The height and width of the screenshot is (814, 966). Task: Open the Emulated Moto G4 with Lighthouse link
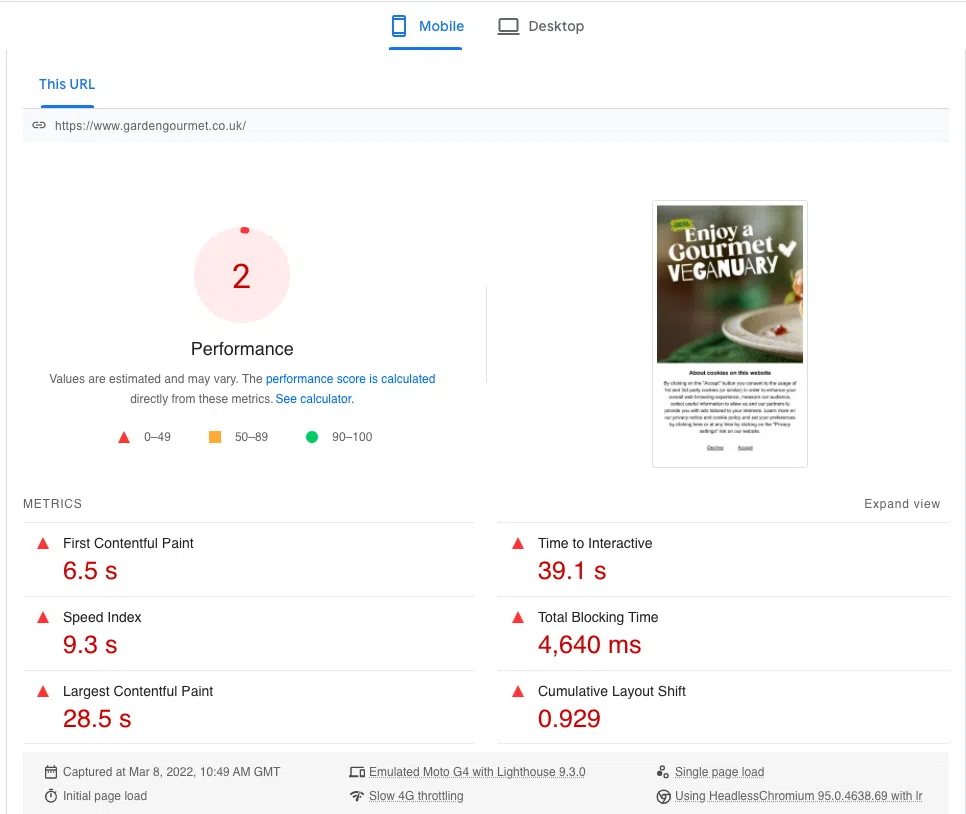coord(475,771)
